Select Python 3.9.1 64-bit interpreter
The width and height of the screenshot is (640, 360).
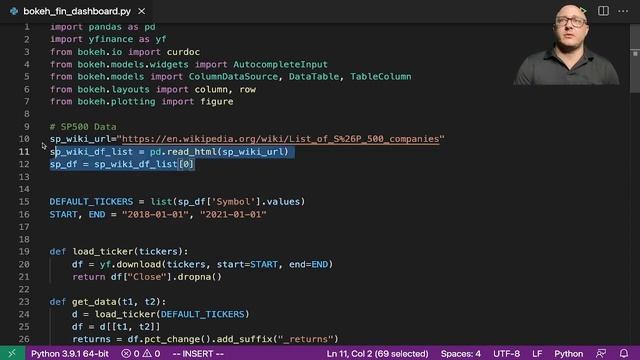click(x=70, y=353)
